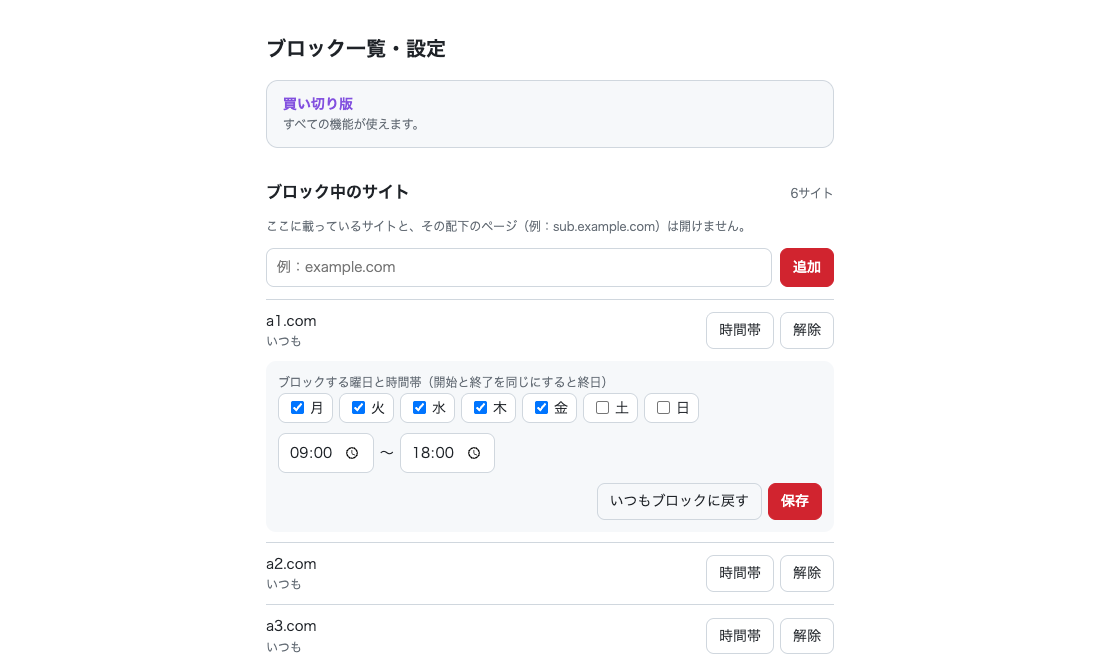Click the いつもブロックに戻す button
The width and height of the screenshot is (1100, 663).
coord(679,501)
